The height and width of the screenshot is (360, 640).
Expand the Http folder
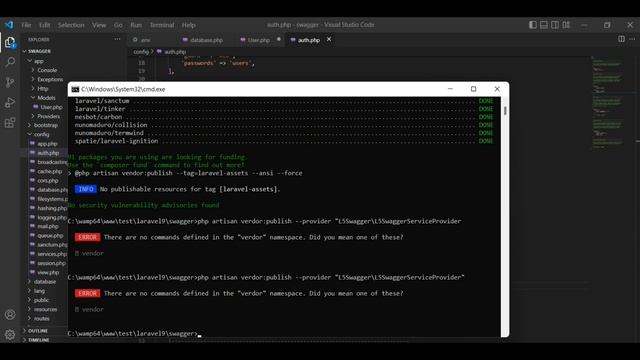pos(42,89)
